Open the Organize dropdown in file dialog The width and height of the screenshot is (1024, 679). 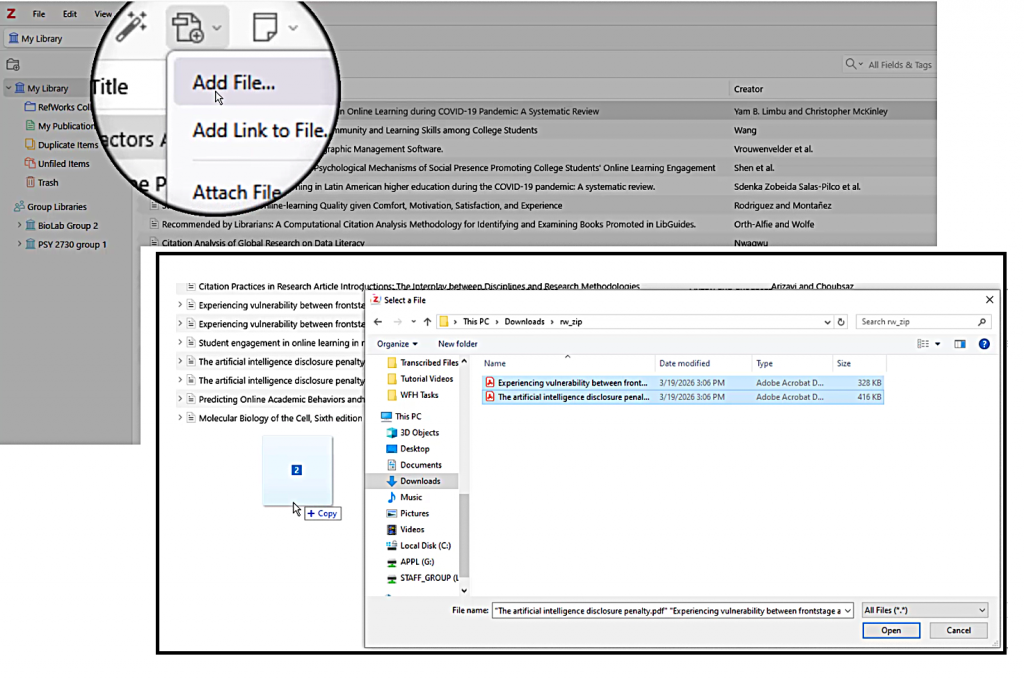[397, 344]
